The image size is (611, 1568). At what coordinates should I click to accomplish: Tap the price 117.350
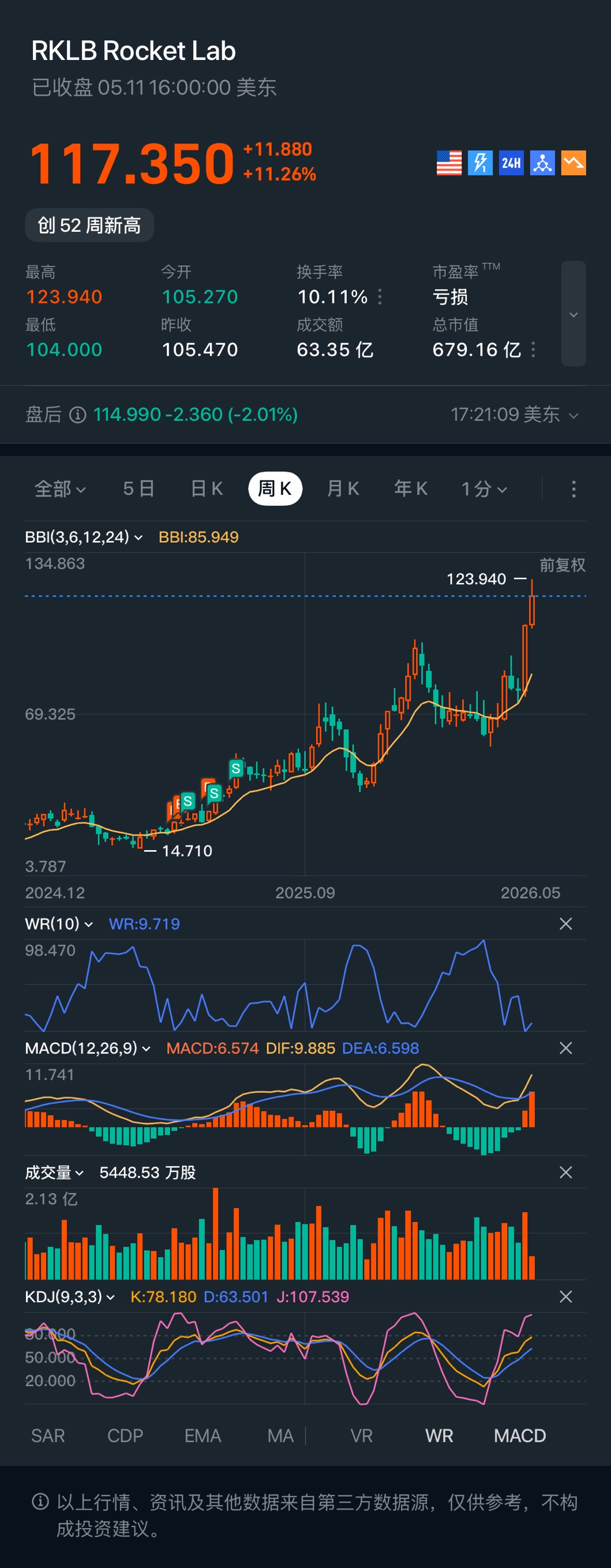(x=132, y=163)
